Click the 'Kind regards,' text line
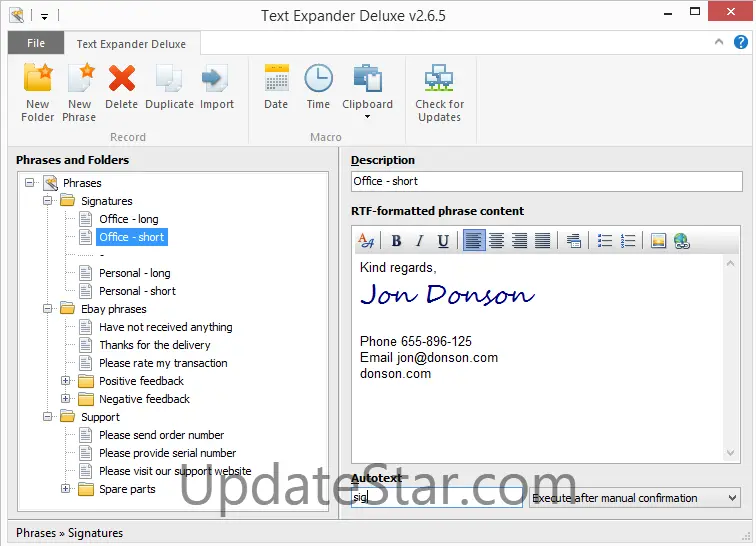This screenshot has height=546, width=756. 398,267
